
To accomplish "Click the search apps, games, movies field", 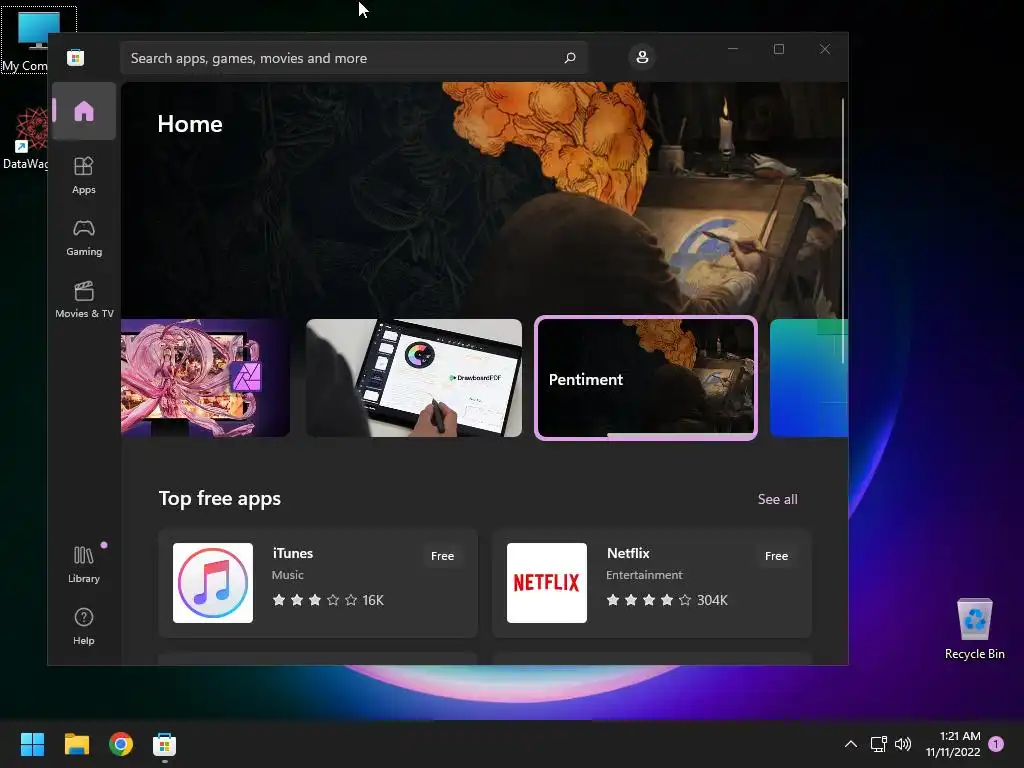I will [x=353, y=58].
